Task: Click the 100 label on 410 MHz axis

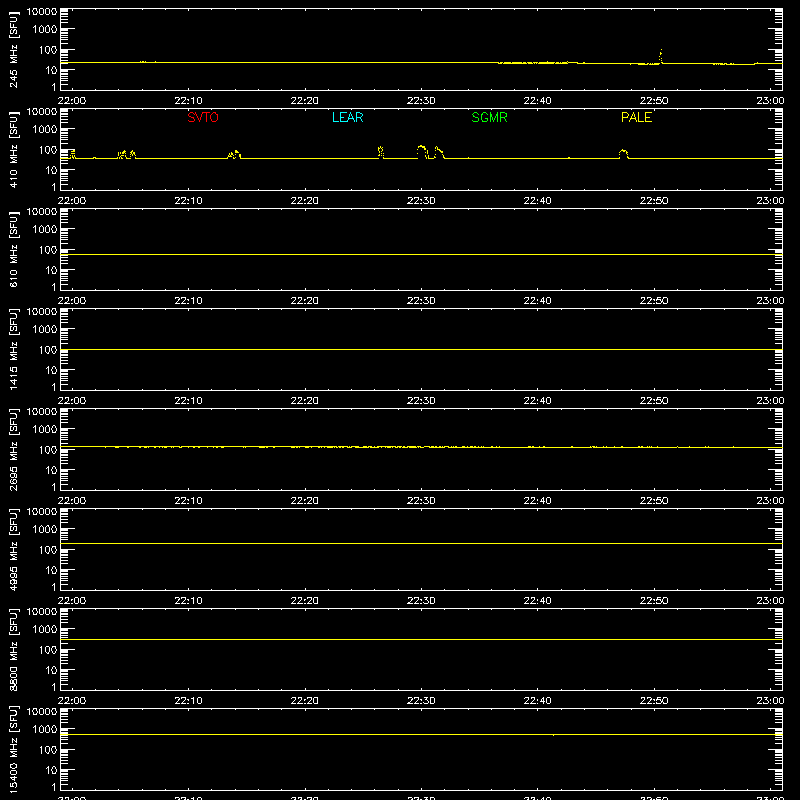Action: 48,150
